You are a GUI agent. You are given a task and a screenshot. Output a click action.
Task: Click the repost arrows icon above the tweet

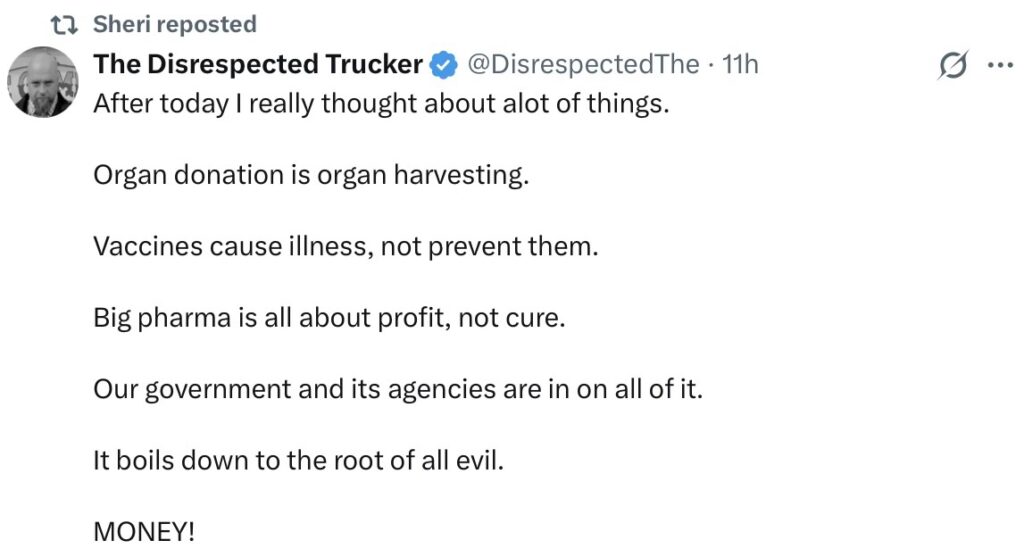point(67,24)
